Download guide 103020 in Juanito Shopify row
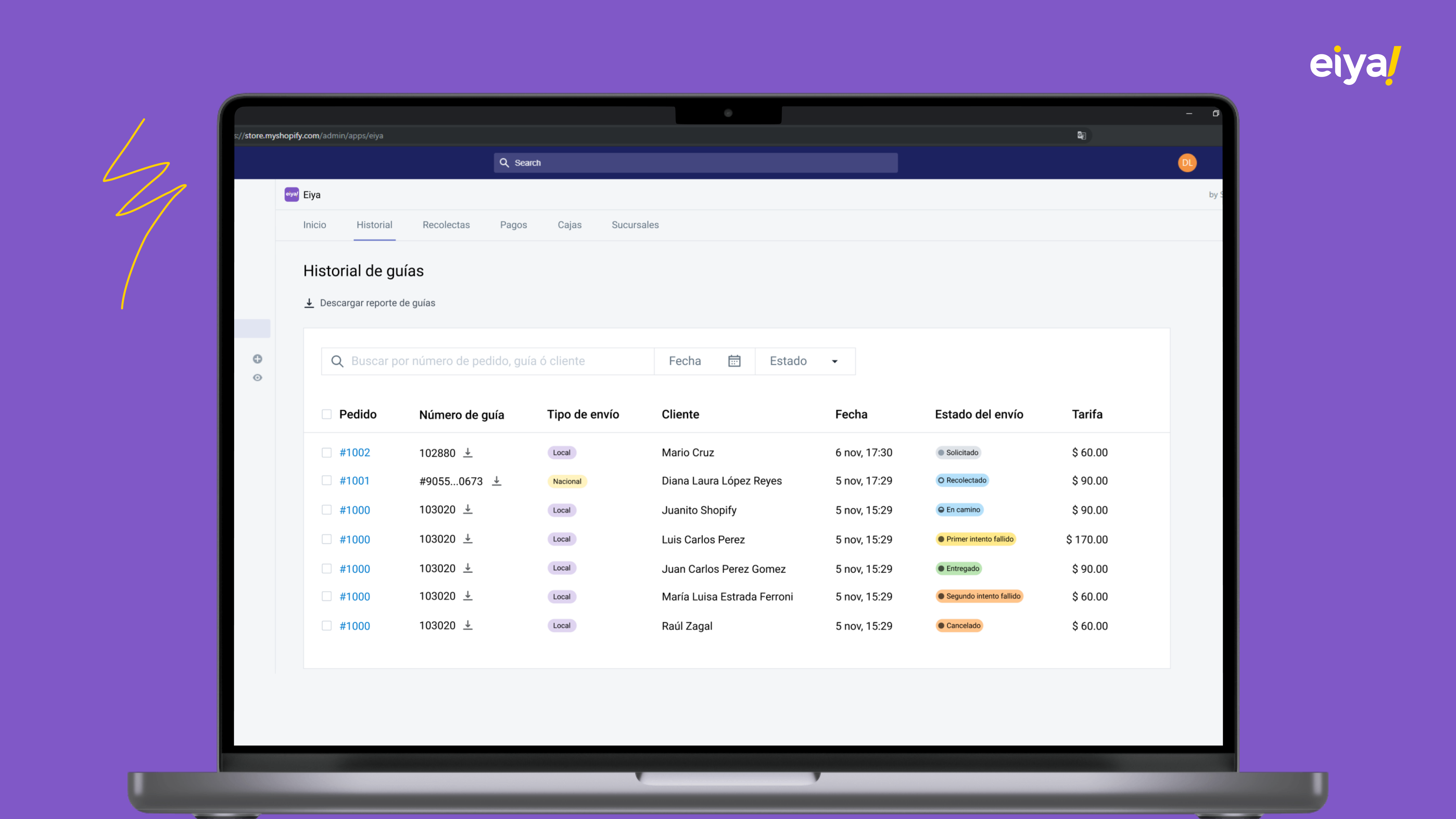 click(468, 509)
